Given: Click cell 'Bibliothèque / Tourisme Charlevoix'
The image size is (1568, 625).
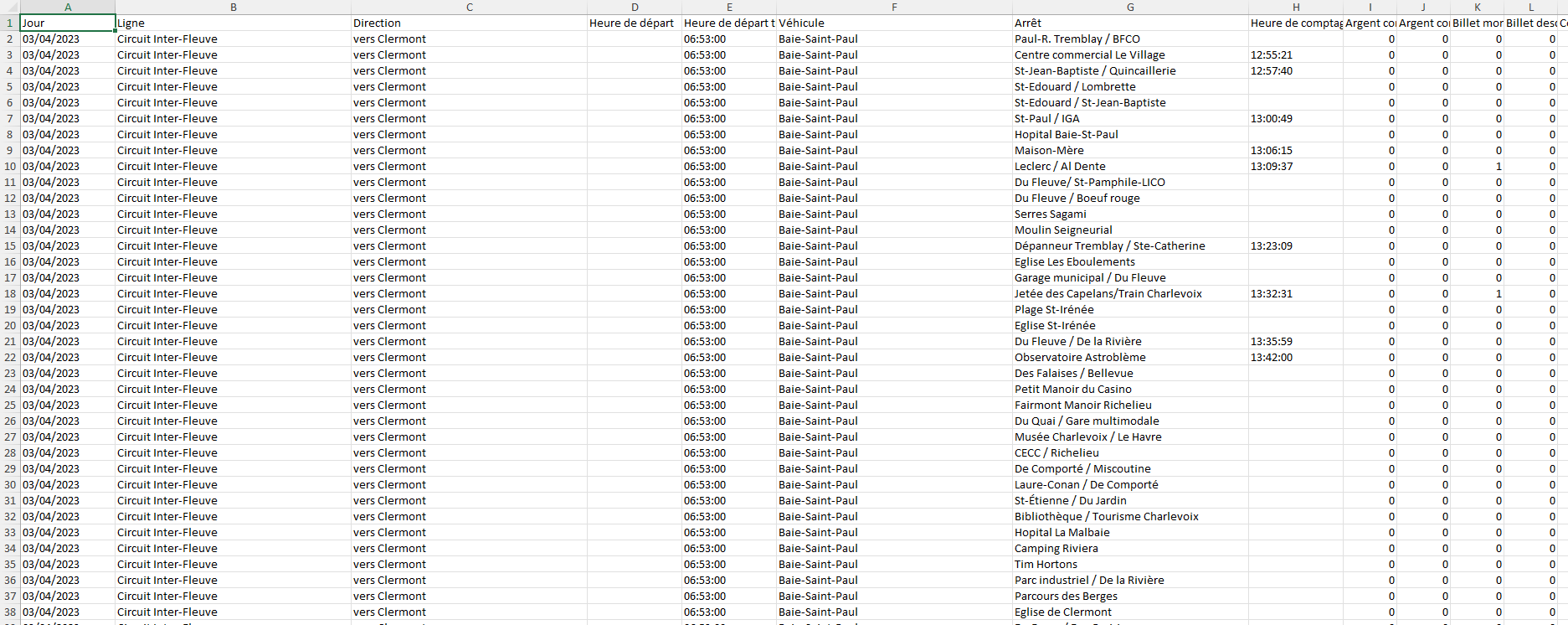Looking at the screenshot, I should 1131,516.
